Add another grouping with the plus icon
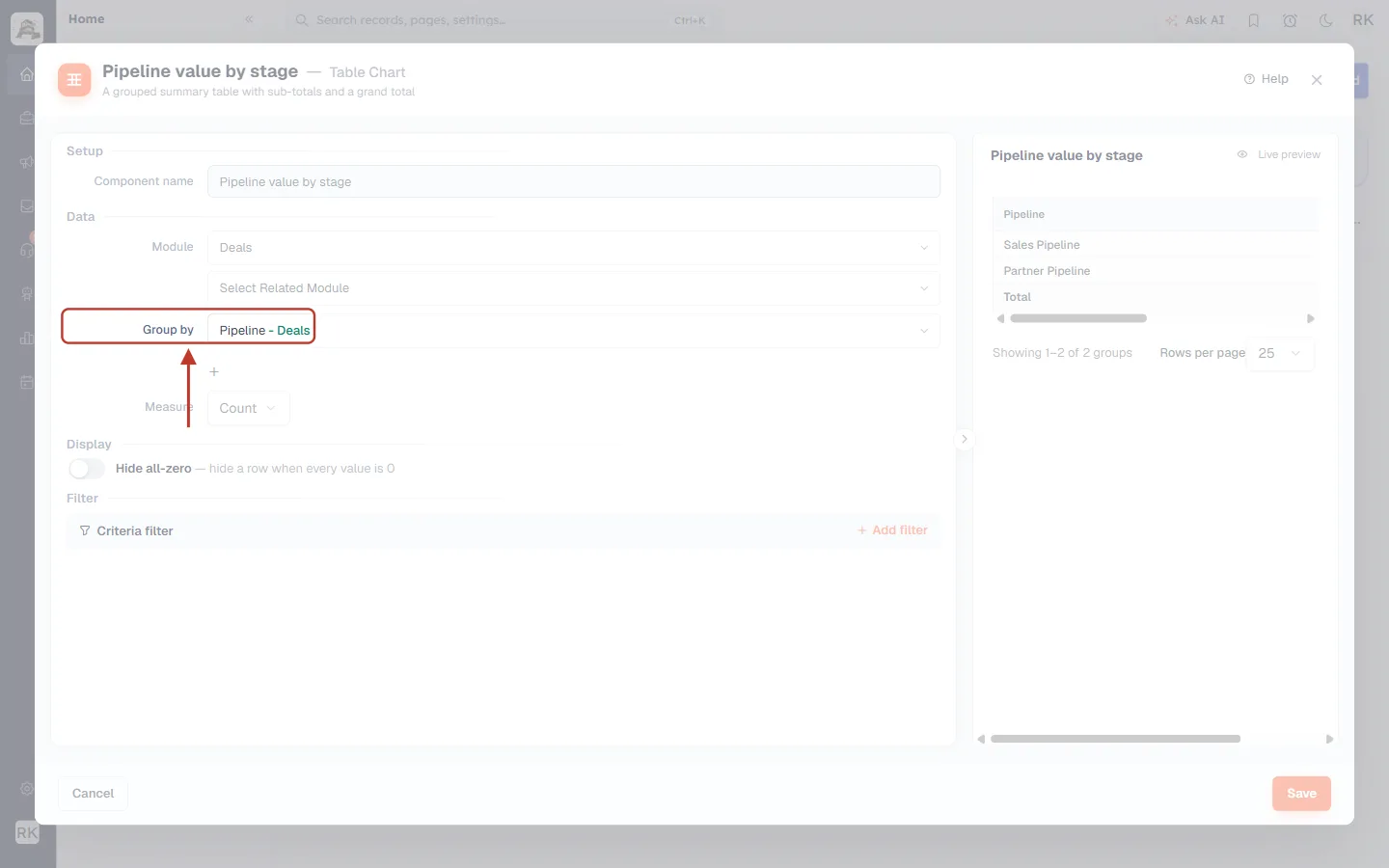The width and height of the screenshot is (1389, 868). tap(214, 371)
